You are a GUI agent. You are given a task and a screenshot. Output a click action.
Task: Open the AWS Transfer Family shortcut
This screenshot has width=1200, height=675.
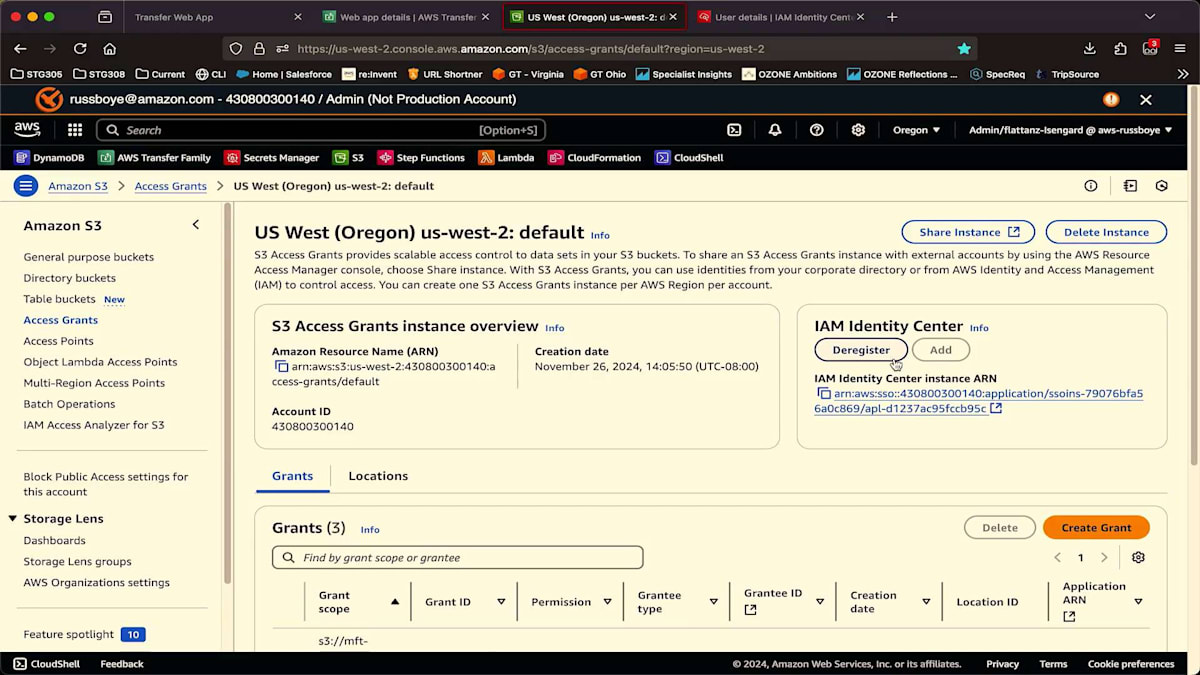click(154, 158)
